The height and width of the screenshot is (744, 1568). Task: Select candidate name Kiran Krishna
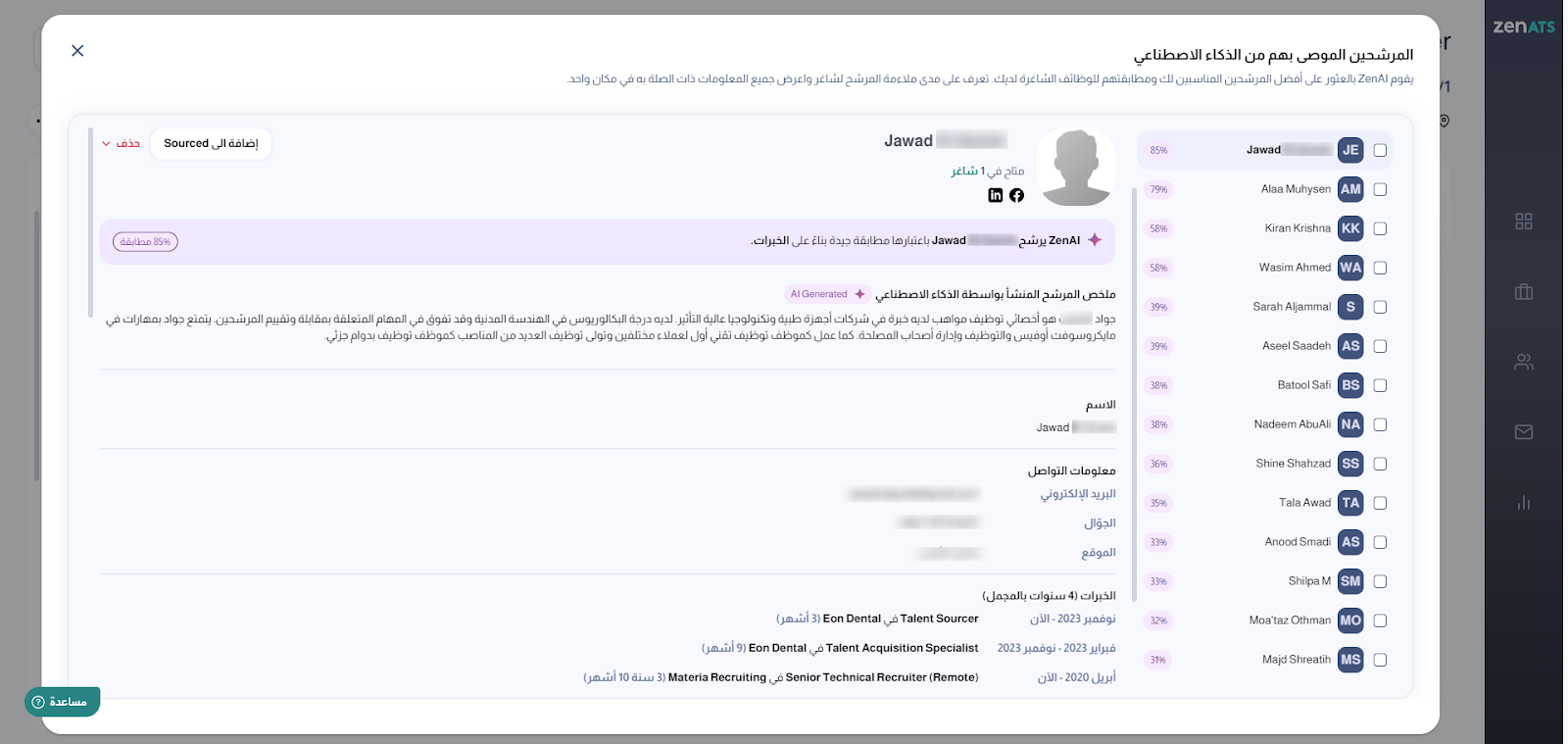[1298, 228]
